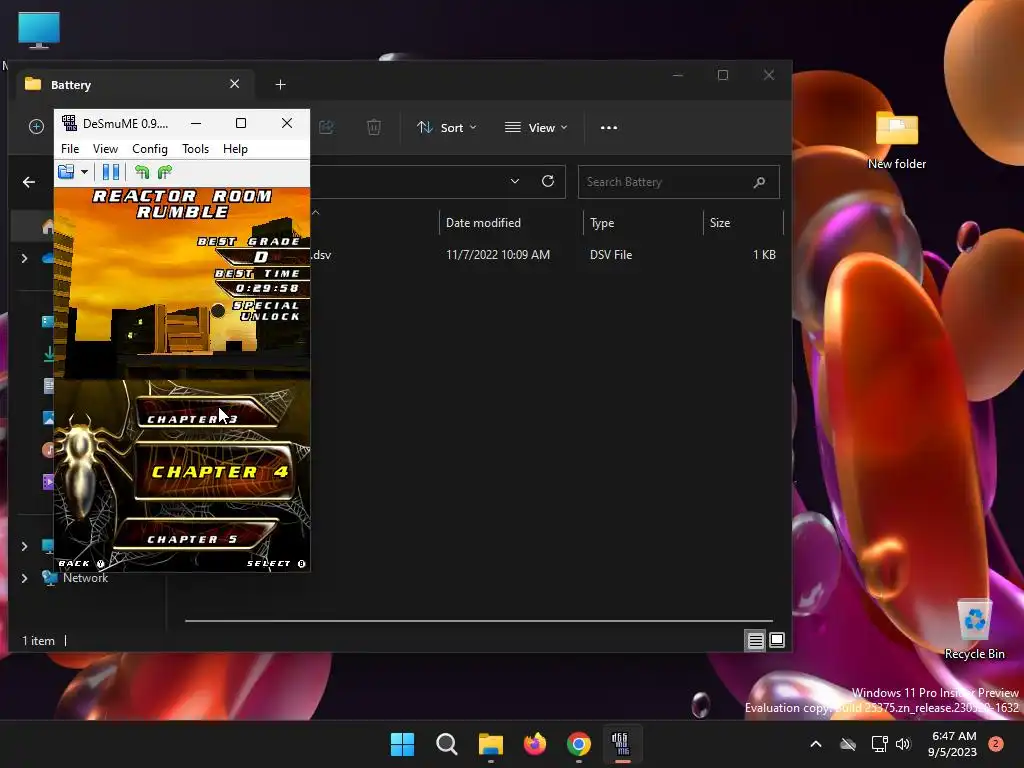Rotate display counter-clockwise icon
Viewport: 1024px width, 768px height.
click(x=142, y=172)
